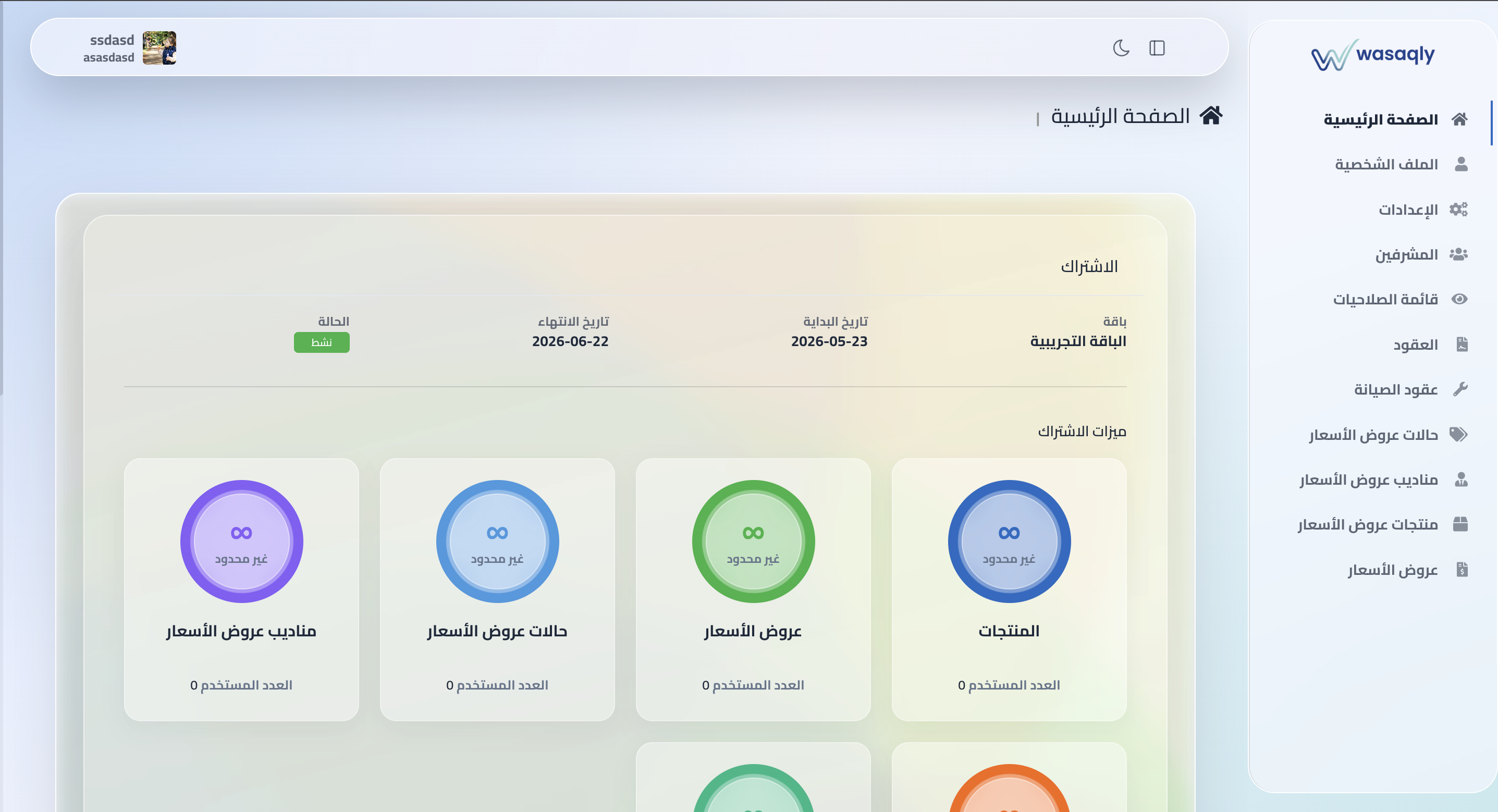Open عروض الأسعار sidebar item
Screen dimensions: 1498x812
[x=1393, y=570]
